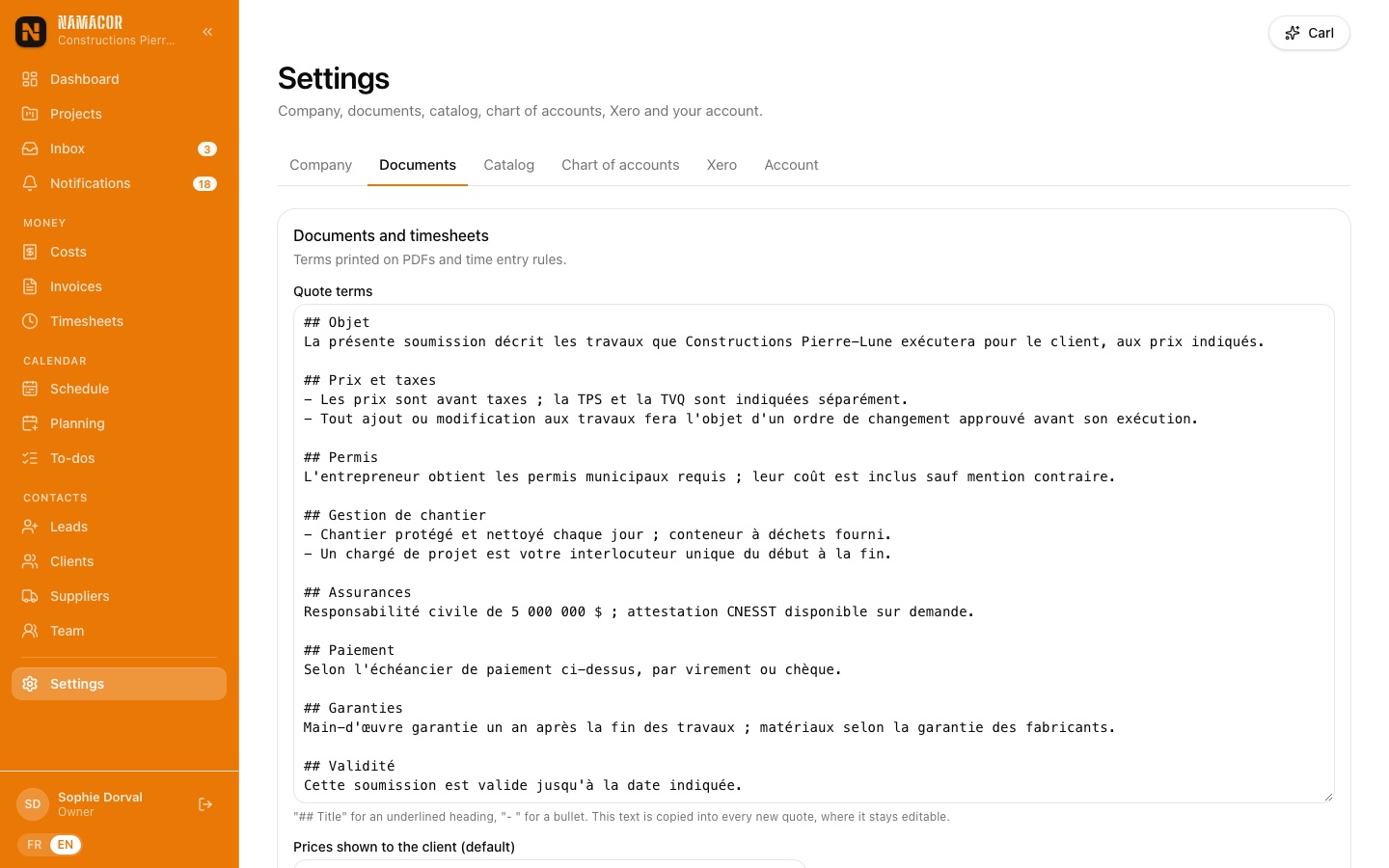Image resolution: width=1389 pixels, height=868 pixels.
Task: Click the 'Constructions Pierr...' company name
Action: [117, 41]
